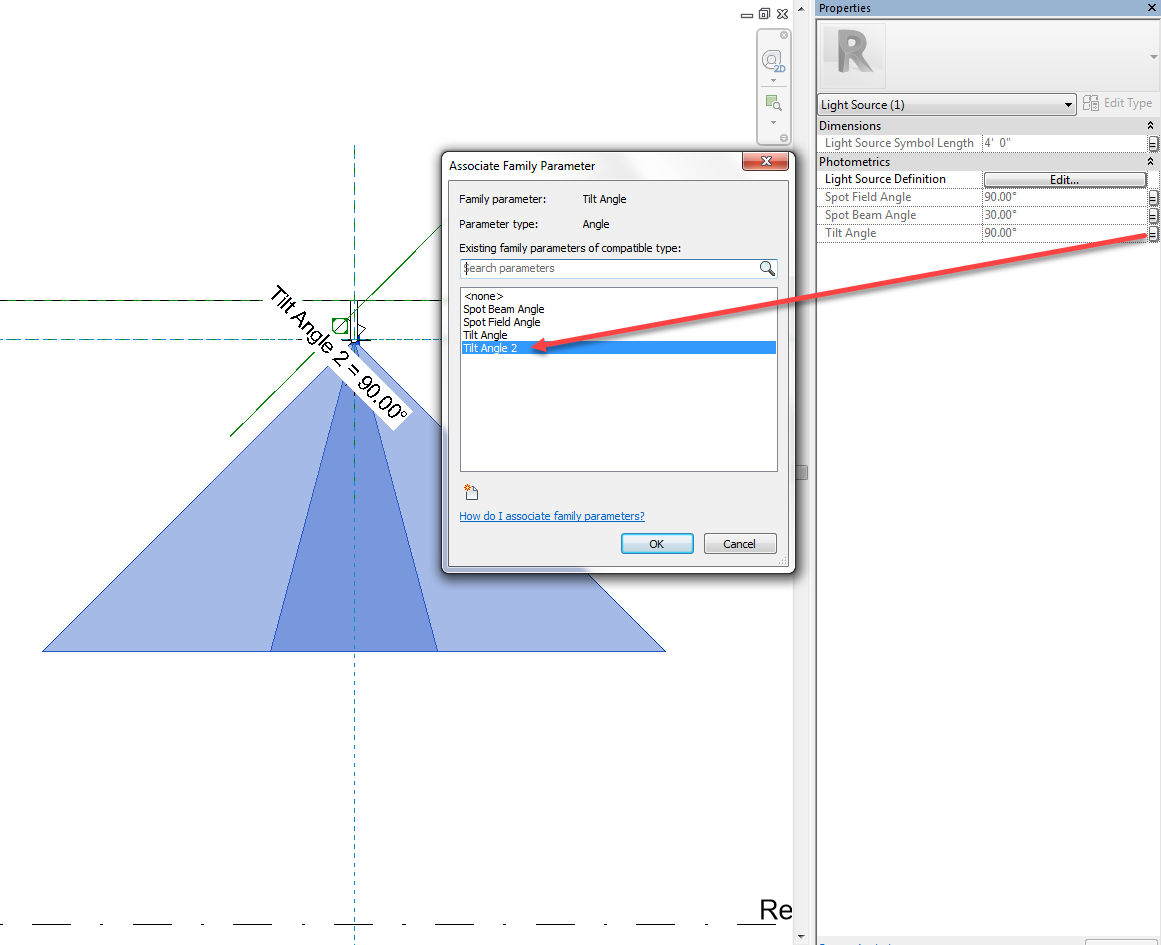Image resolution: width=1161 pixels, height=945 pixels.
Task: Select the 2D SteeringWheel navigation tool
Action: pyautogui.click(x=773, y=58)
